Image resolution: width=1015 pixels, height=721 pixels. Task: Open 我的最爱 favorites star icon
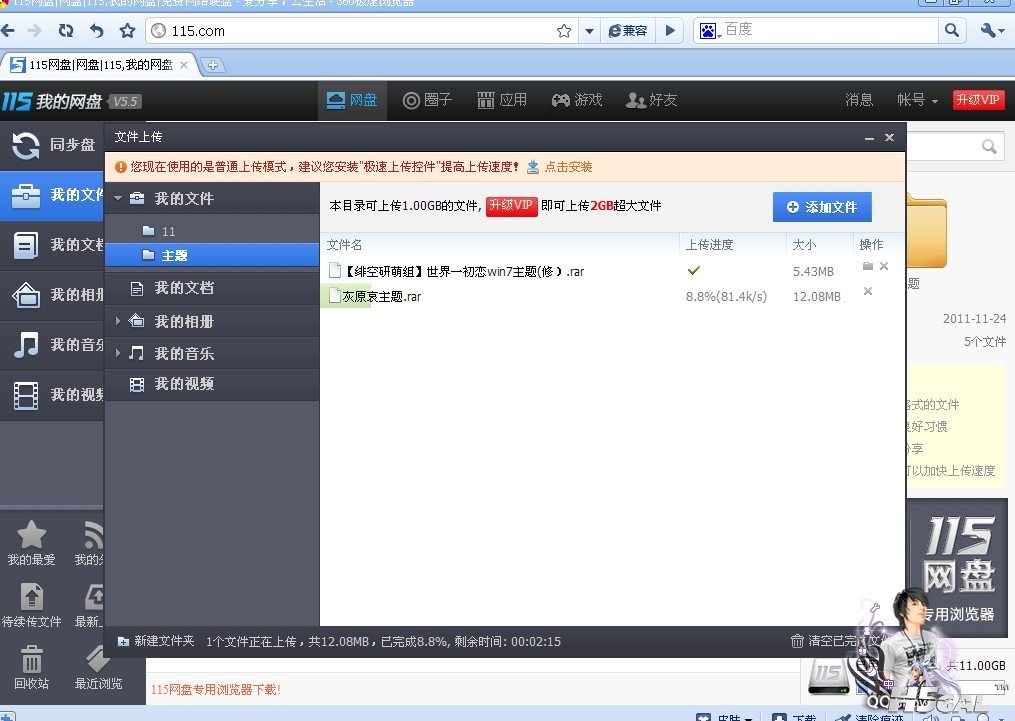32,536
